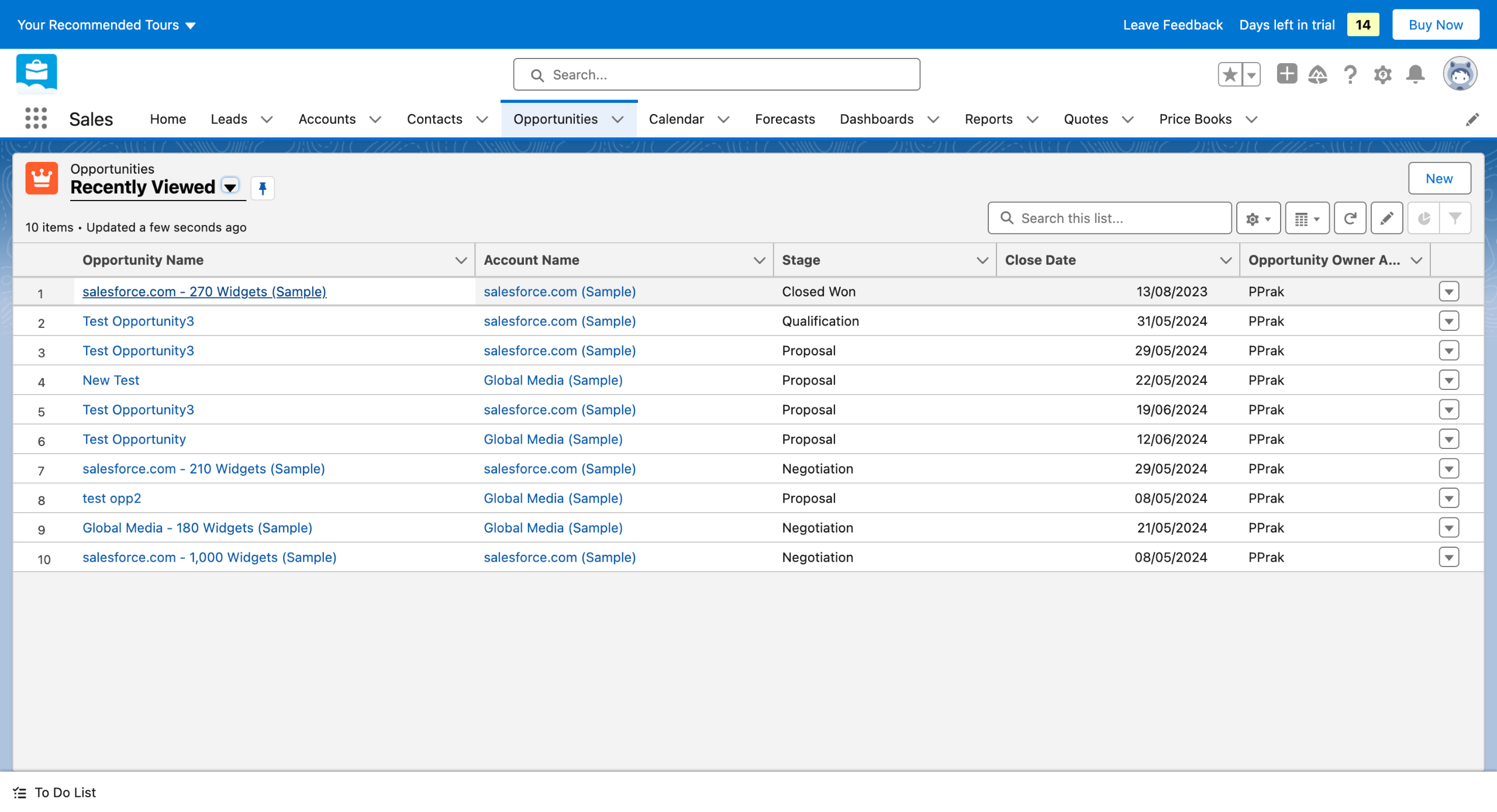Sort by the Stage column header
This screenshot has height=812, width=1497.
click(x=801, y=260)
